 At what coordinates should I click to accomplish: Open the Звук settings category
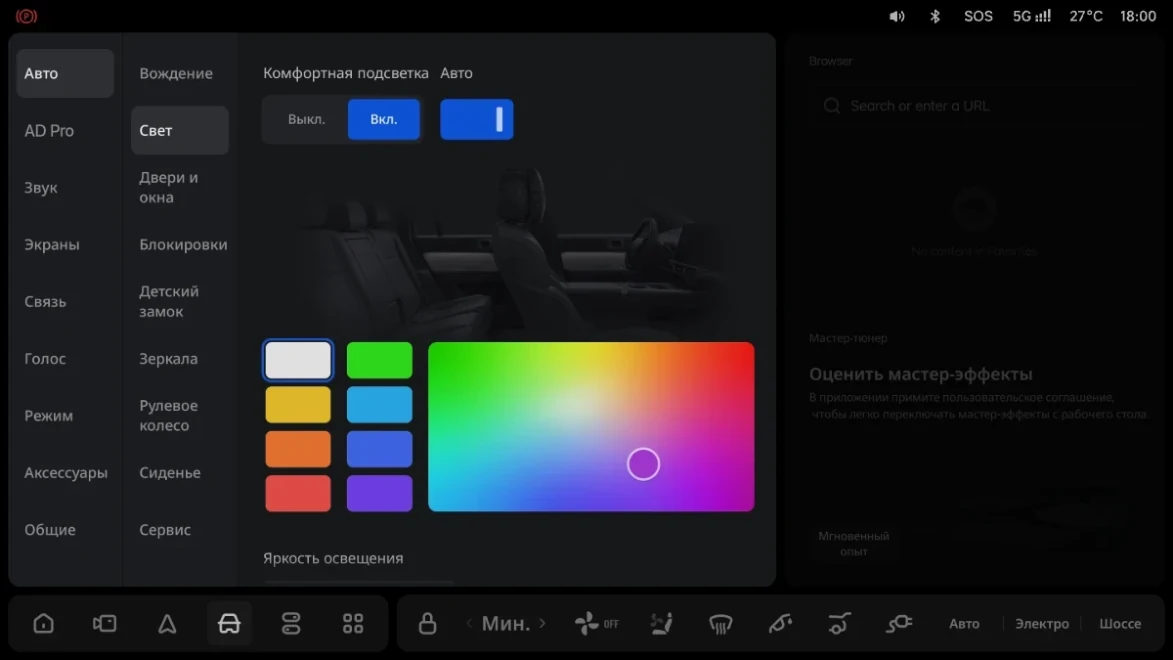pyautogui.click(x=41, y=188)
